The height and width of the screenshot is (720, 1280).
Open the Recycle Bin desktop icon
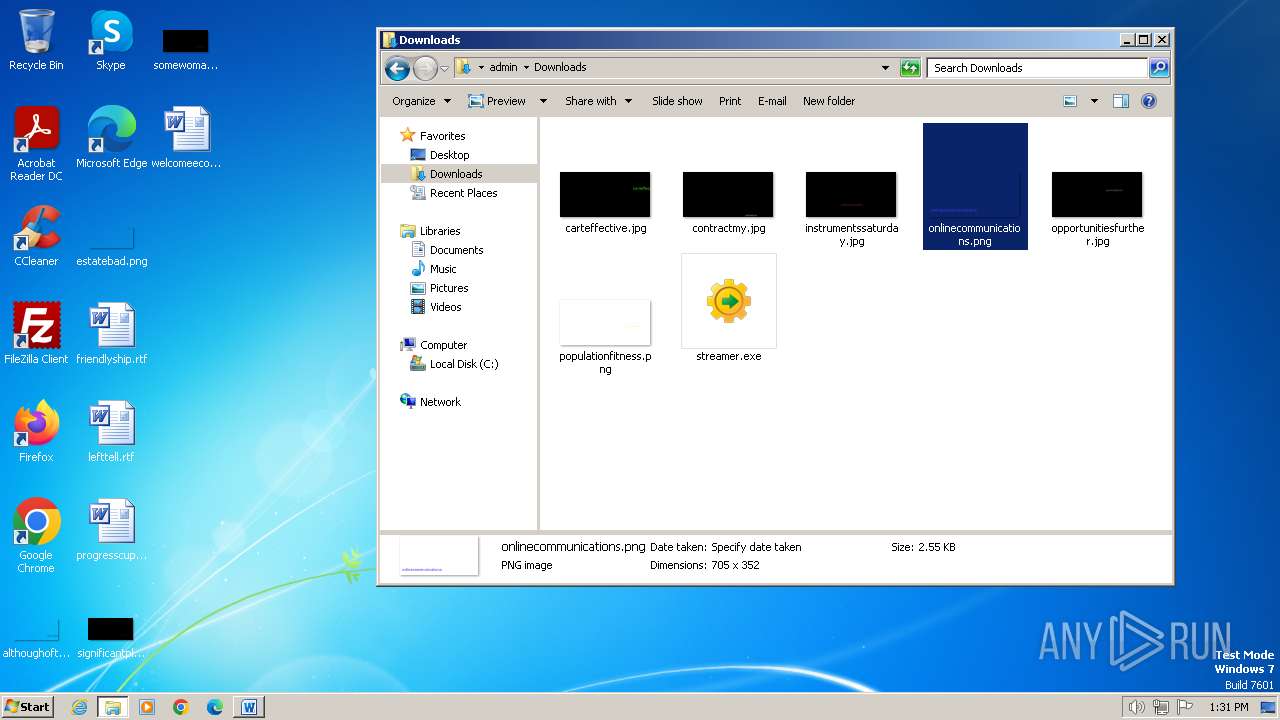pyautogui.click(x=36, y=40)
